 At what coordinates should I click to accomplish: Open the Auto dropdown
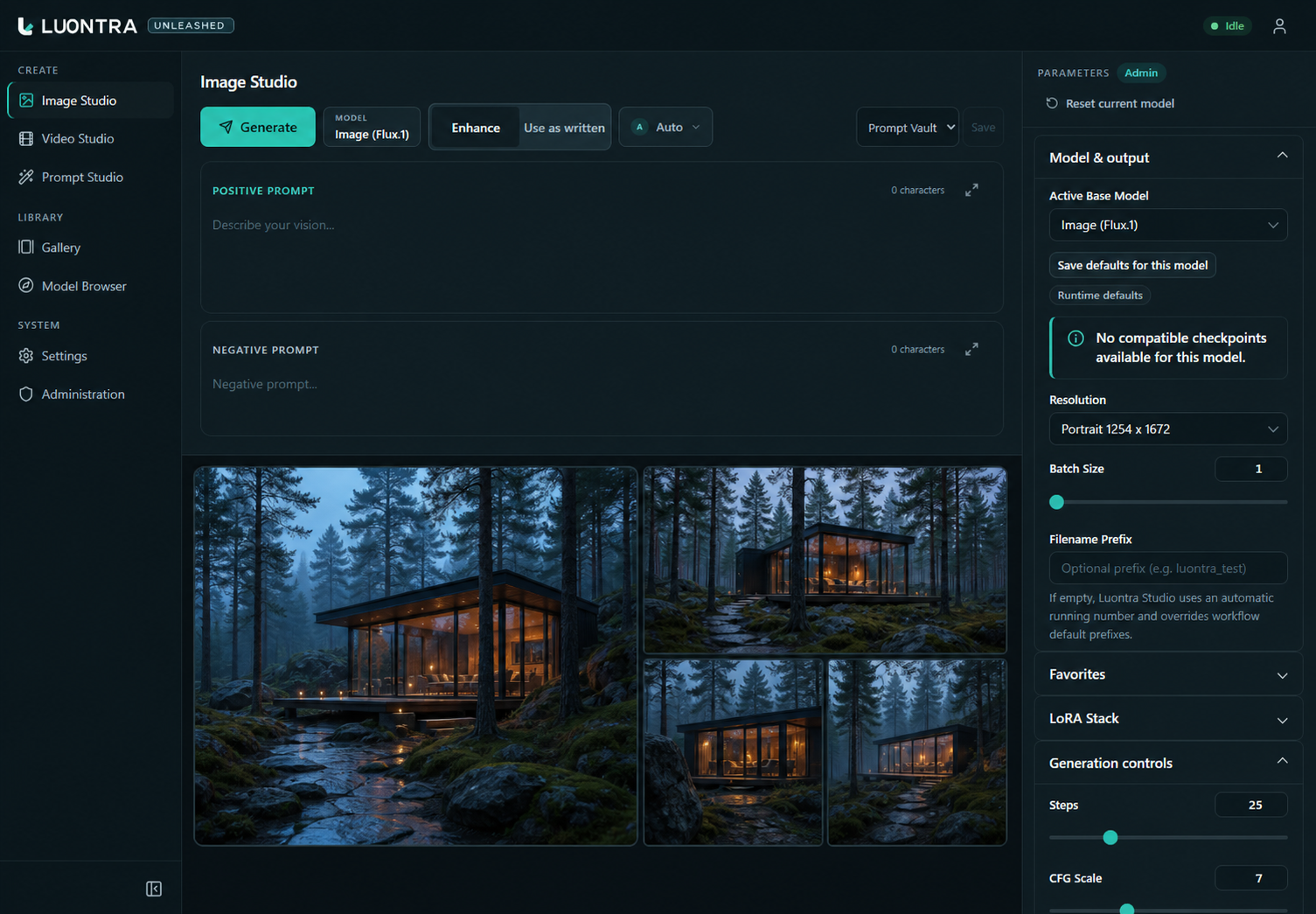coord(665,127)
